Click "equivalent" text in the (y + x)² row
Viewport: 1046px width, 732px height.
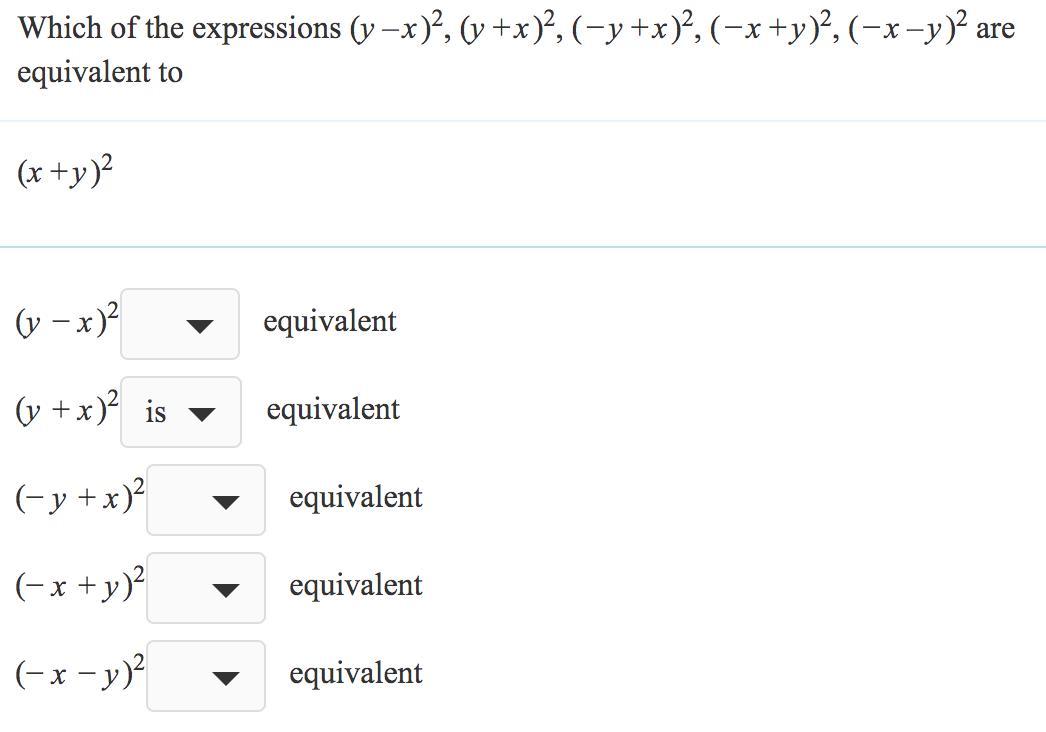[332, 410]
